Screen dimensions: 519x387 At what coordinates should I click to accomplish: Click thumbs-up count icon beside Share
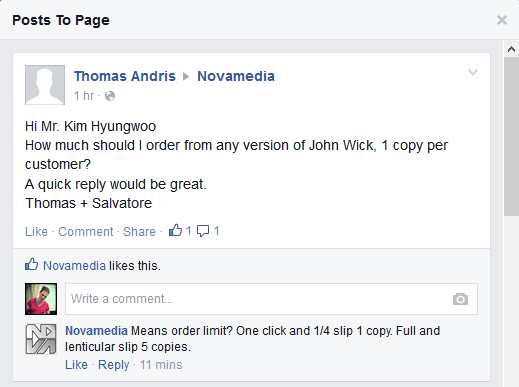point(176,230)
